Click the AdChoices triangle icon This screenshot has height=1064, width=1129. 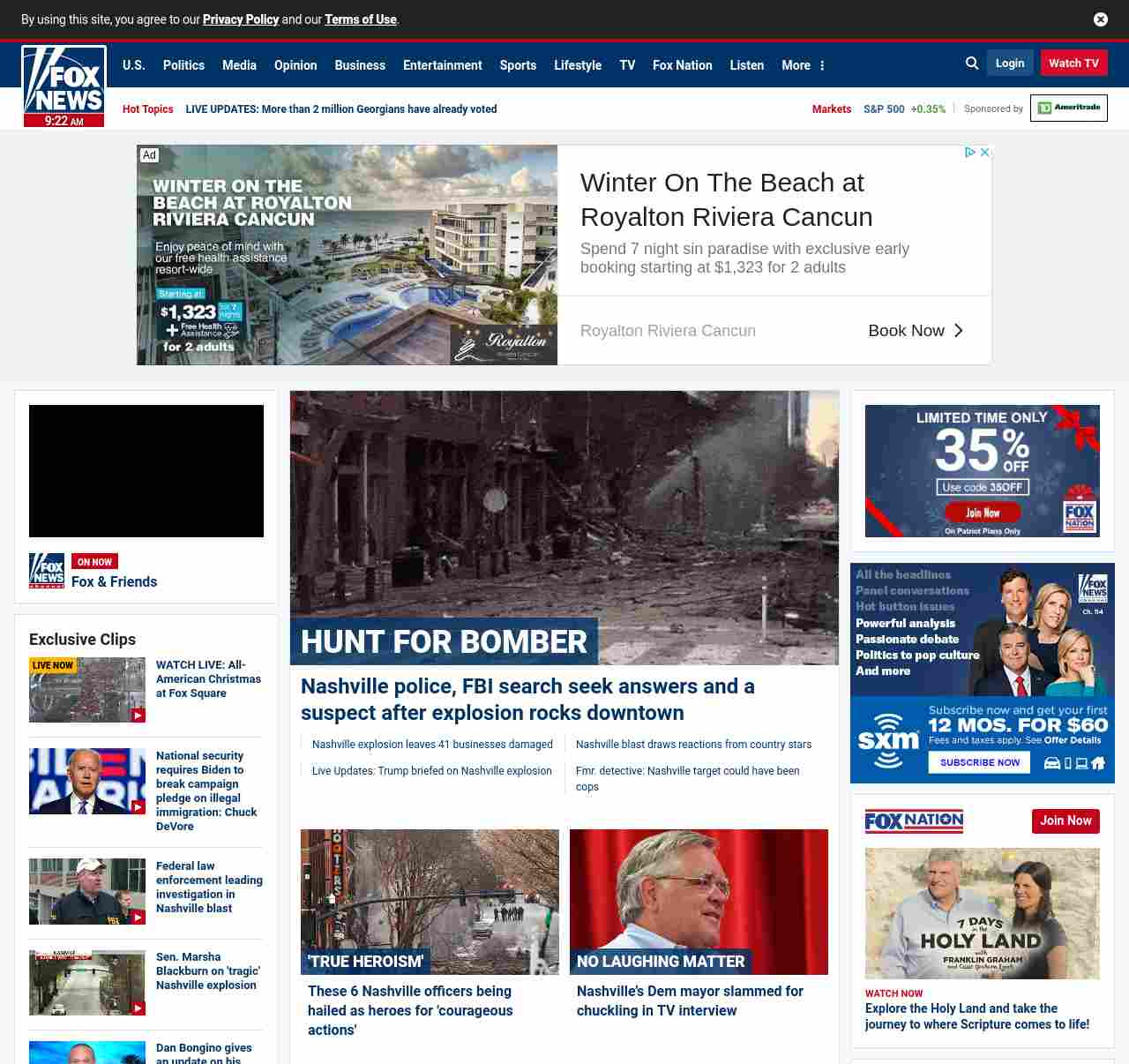click(970, 153)
